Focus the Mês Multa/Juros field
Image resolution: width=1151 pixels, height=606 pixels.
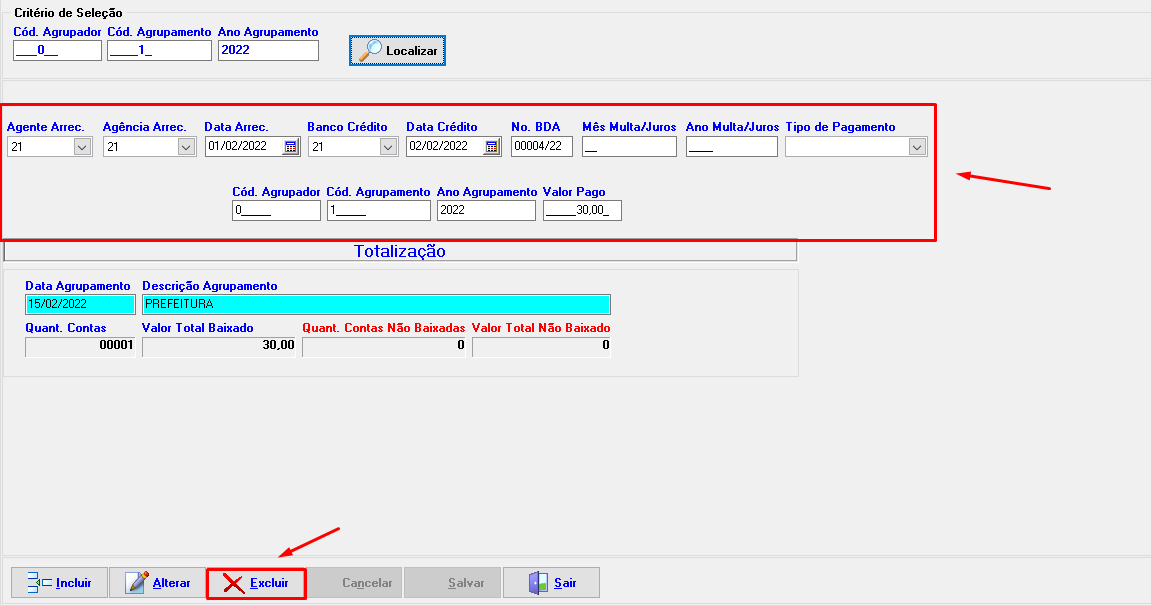(629, 147)
